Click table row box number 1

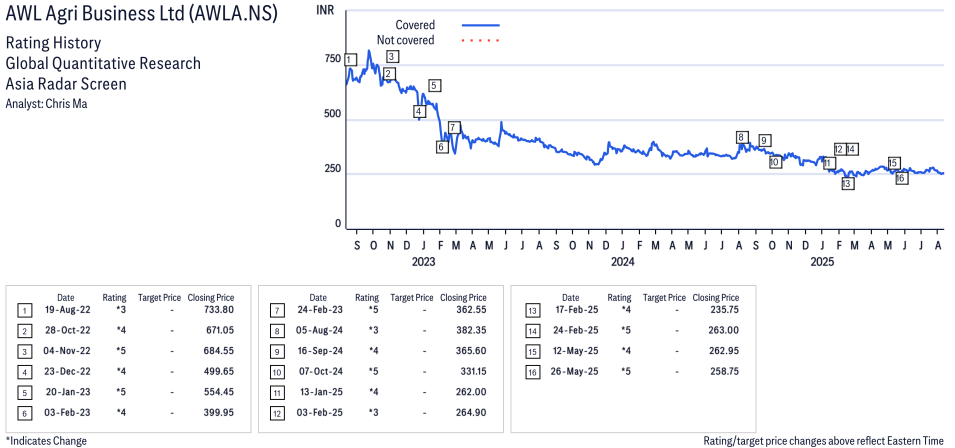(x=24, y=312)
